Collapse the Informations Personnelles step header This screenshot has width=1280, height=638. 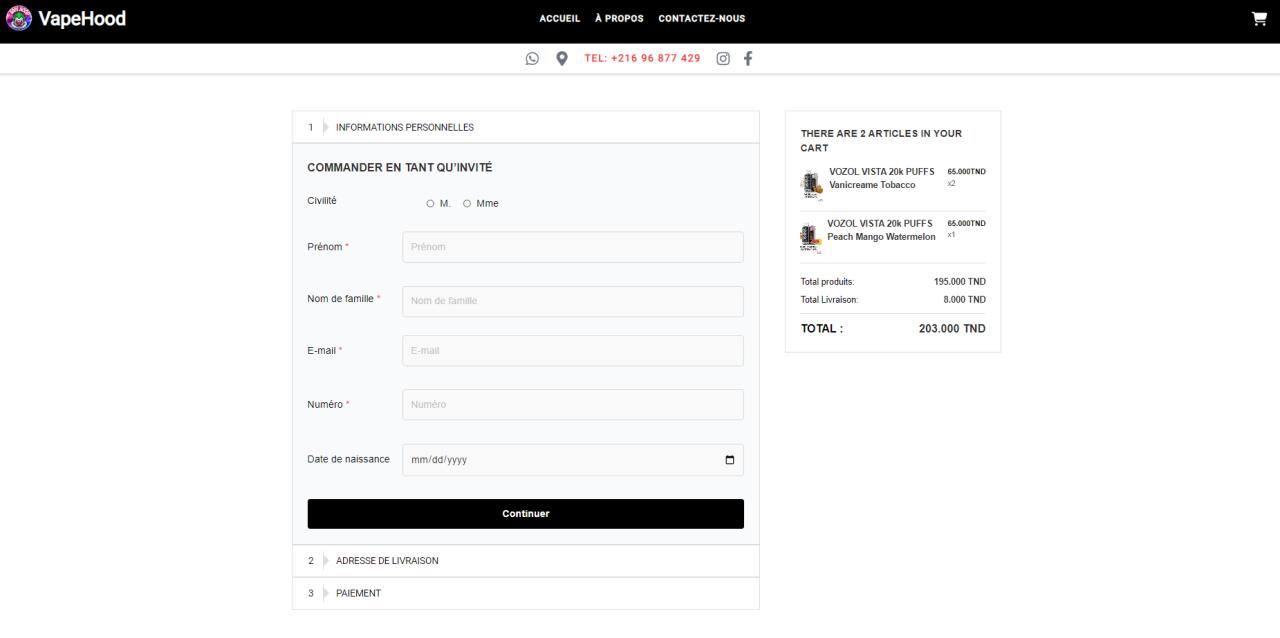pos(404,128)
